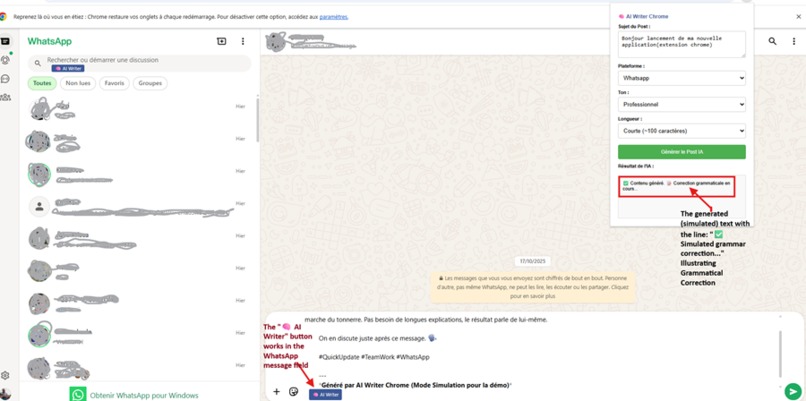Search within the conversation magnifier icon
Image resolution: width=806 pixels, height=401 pixels.
(x=772, y=41)
